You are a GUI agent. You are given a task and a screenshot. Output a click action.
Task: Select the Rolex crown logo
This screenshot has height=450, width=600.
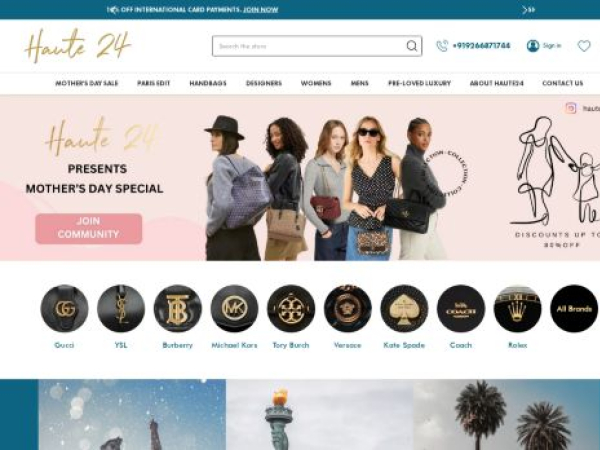(517, 308)
